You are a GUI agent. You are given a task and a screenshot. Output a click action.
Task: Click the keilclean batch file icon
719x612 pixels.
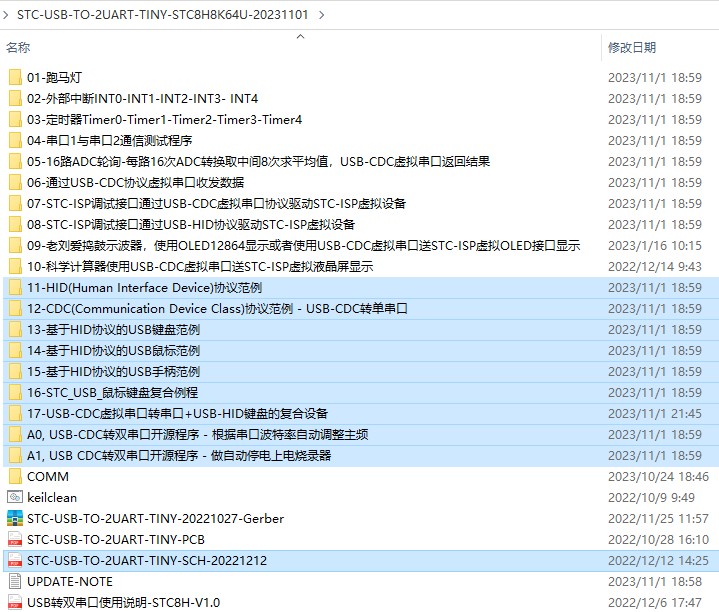[15, 497]
